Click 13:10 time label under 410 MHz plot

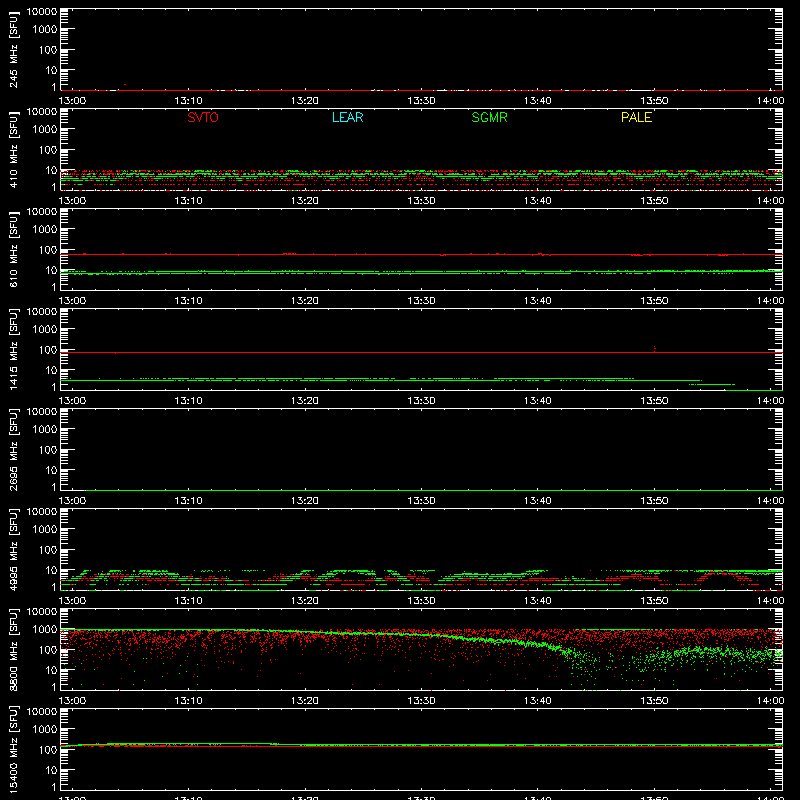tap(189, 201)
